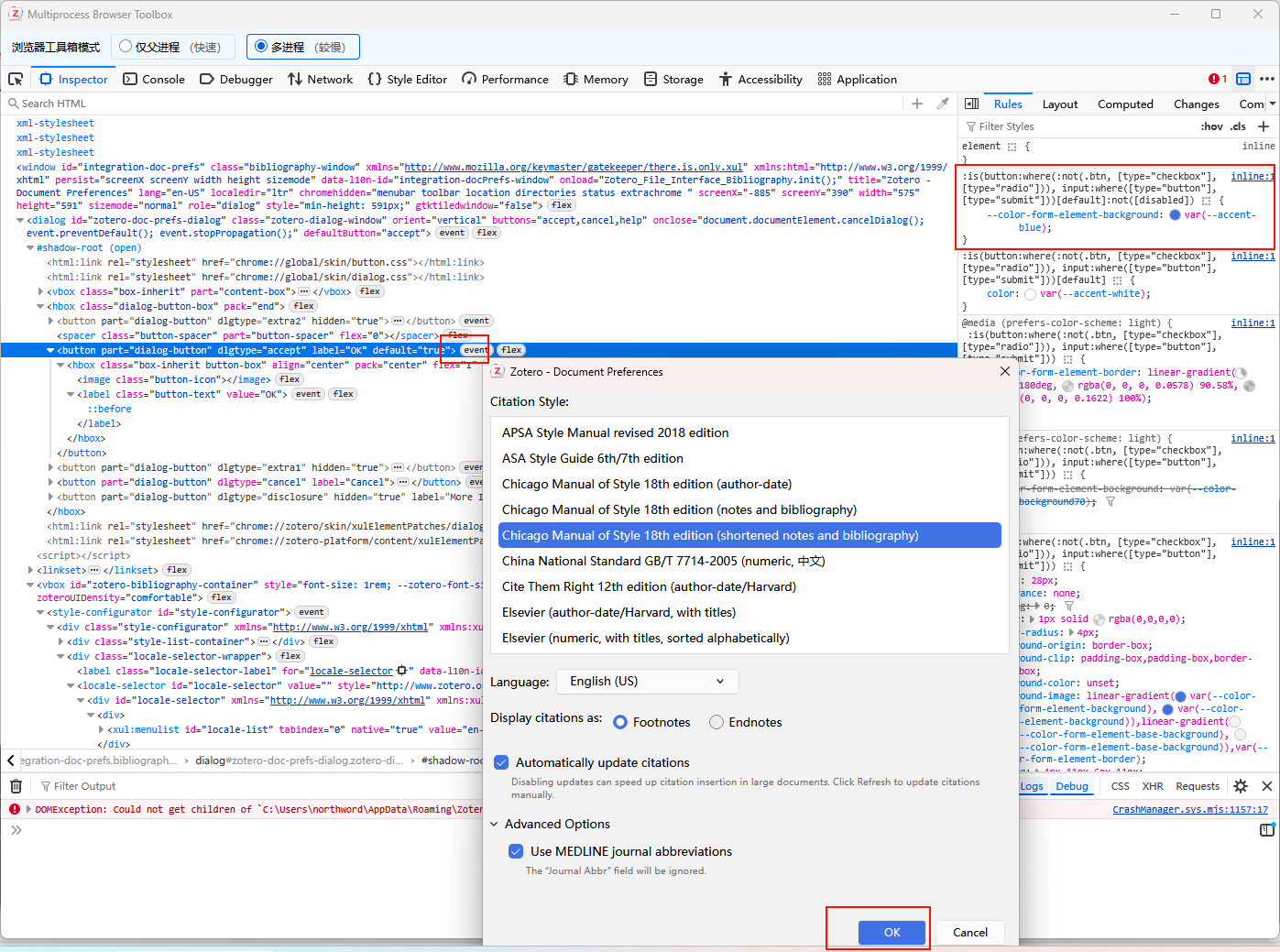The height and width of the screenshot is (952, 1280).
Task: Click the create new node plus icon
Action: point(917,104)
